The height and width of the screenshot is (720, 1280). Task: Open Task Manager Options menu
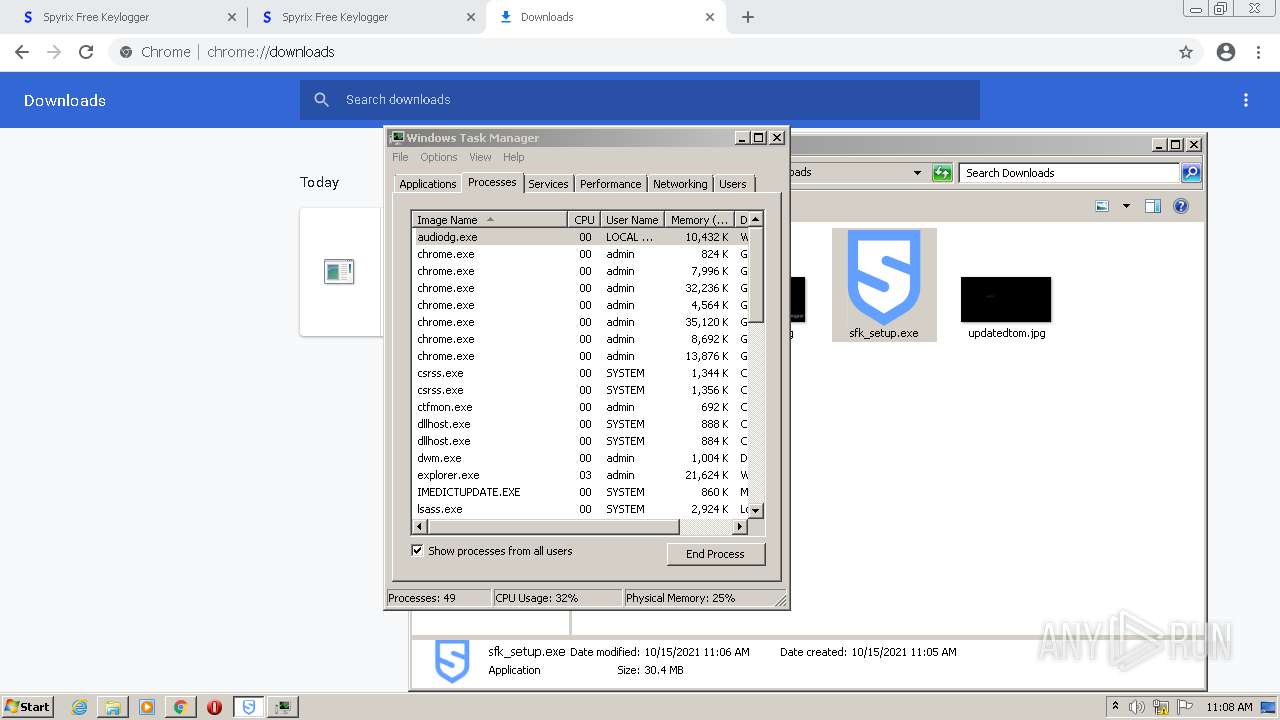438,157
